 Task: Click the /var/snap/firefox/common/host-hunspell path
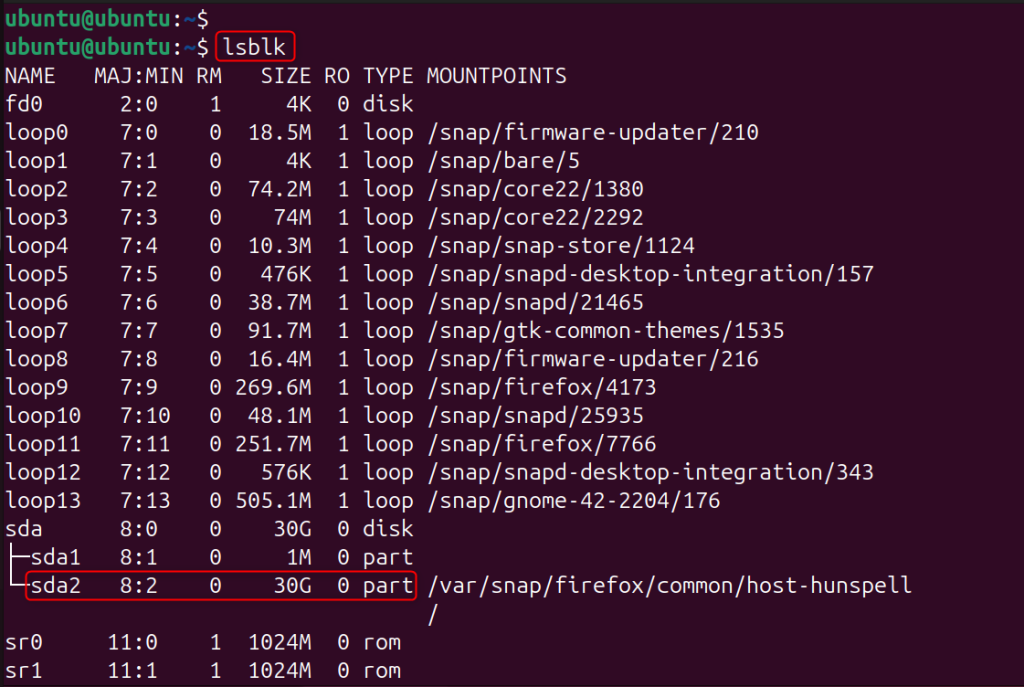[668, 585]
